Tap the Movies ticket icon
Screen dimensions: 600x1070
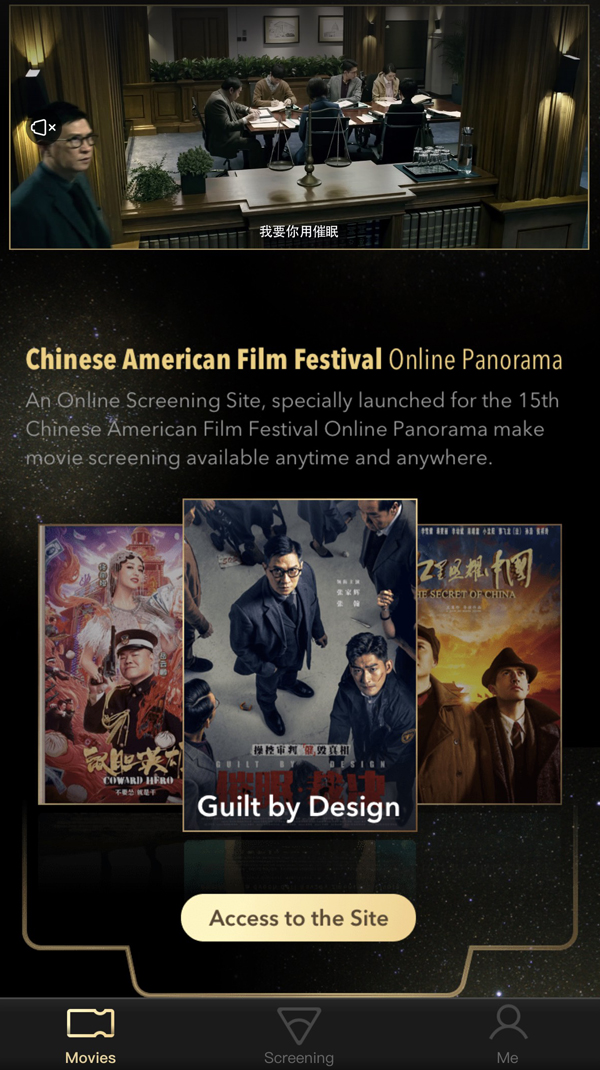point(90,1023)
